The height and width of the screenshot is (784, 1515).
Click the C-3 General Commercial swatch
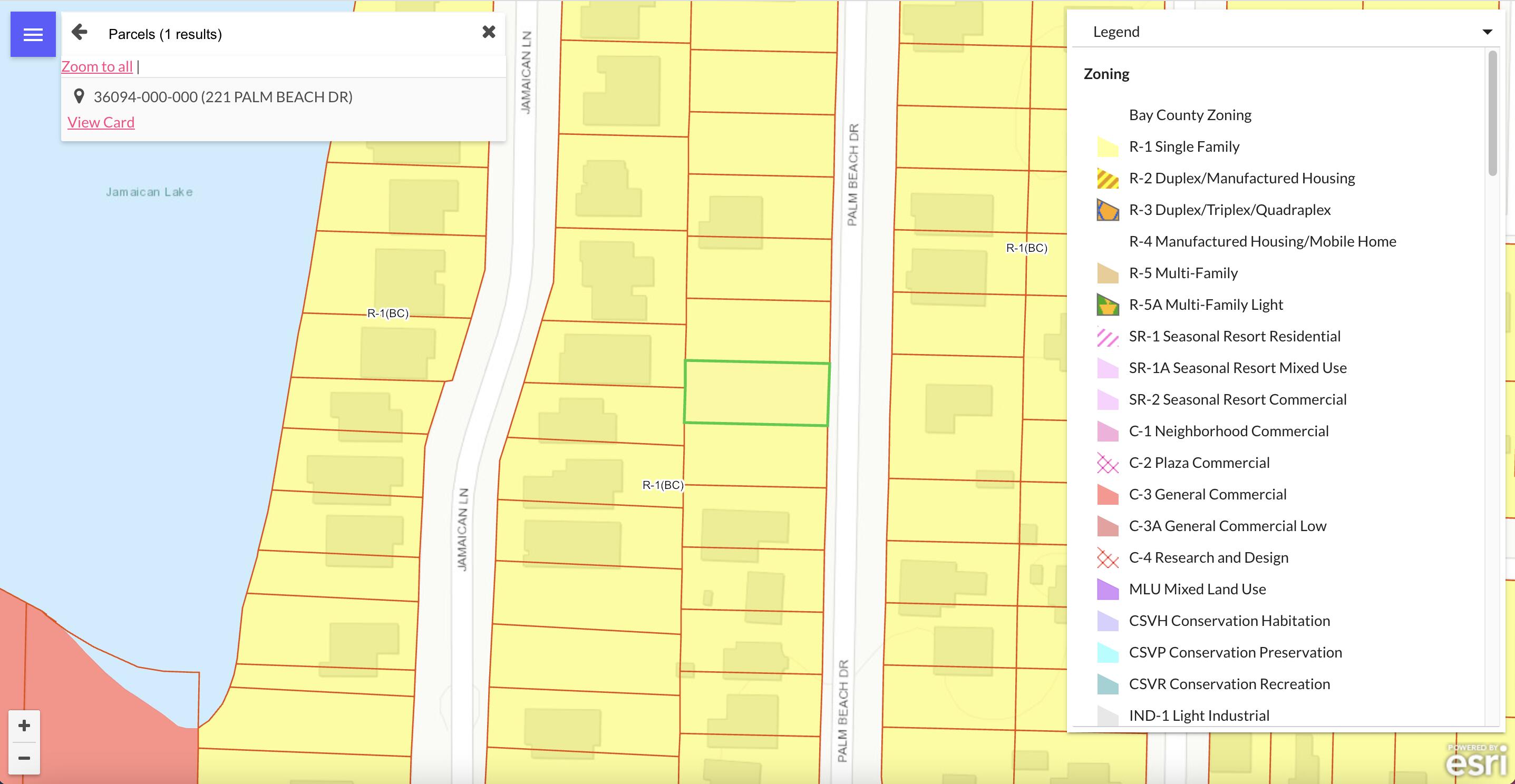pos(1108,494)
